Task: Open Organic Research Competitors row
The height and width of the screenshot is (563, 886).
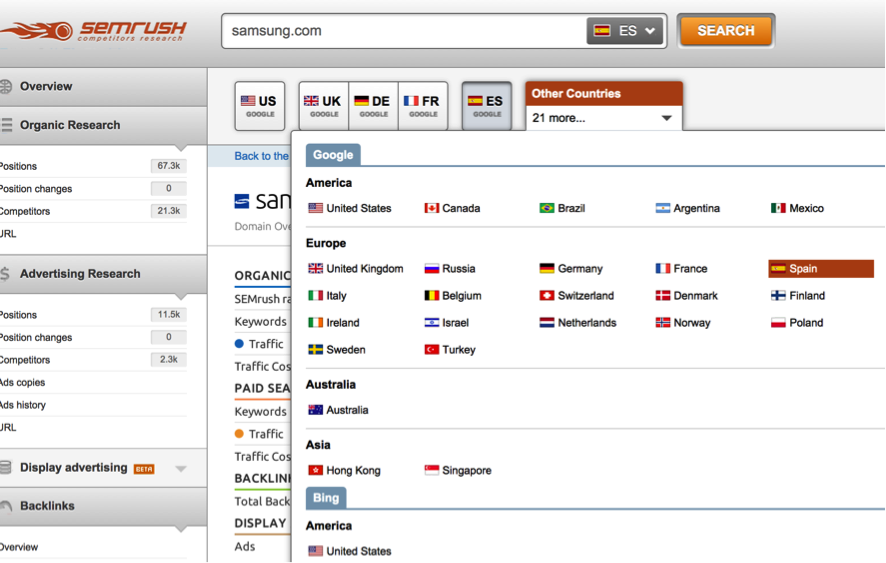Action: click(x=93, y=211)
